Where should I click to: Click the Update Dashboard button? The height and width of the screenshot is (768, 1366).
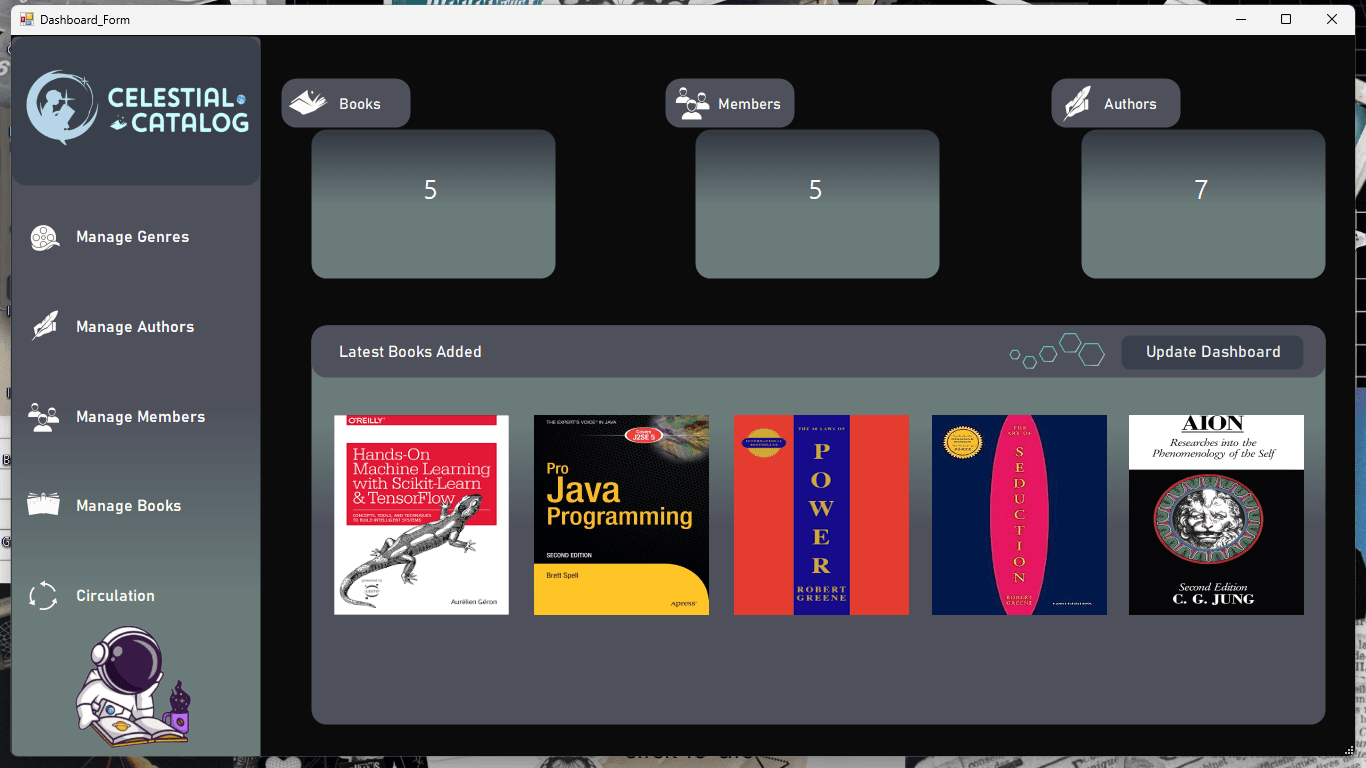1213,352
